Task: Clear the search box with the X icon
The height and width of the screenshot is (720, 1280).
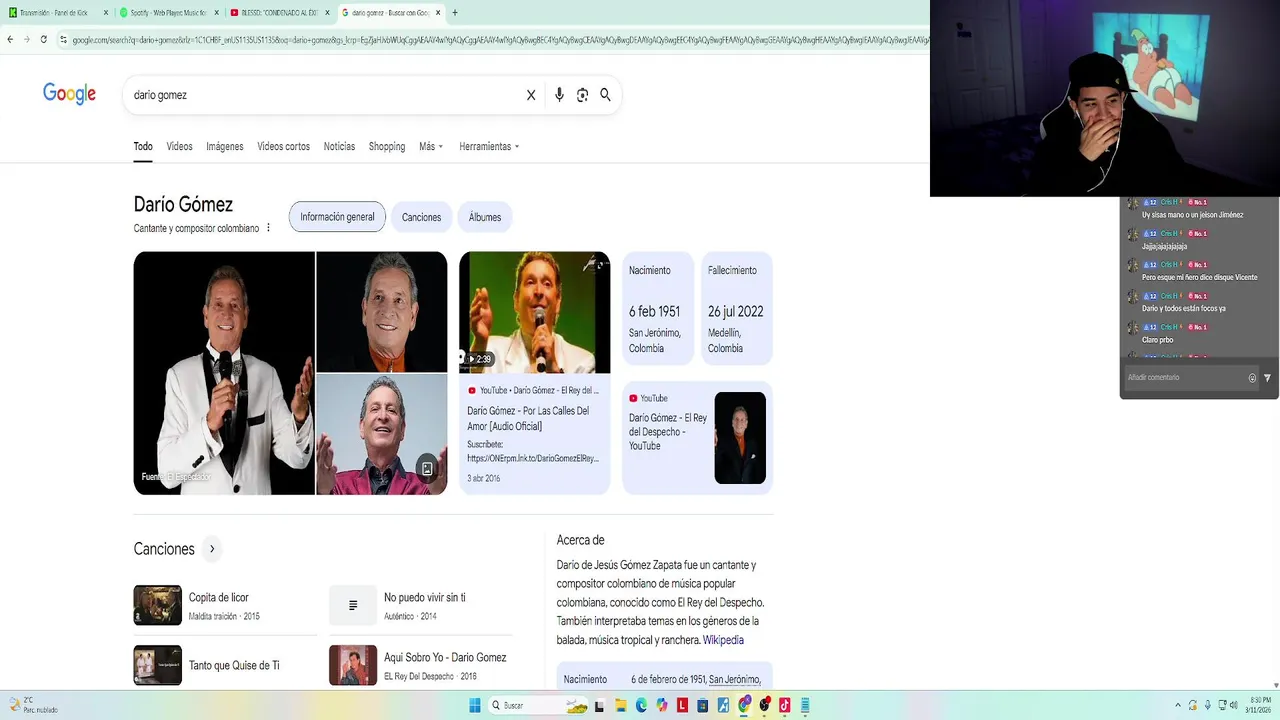Action: coord(531,95)
